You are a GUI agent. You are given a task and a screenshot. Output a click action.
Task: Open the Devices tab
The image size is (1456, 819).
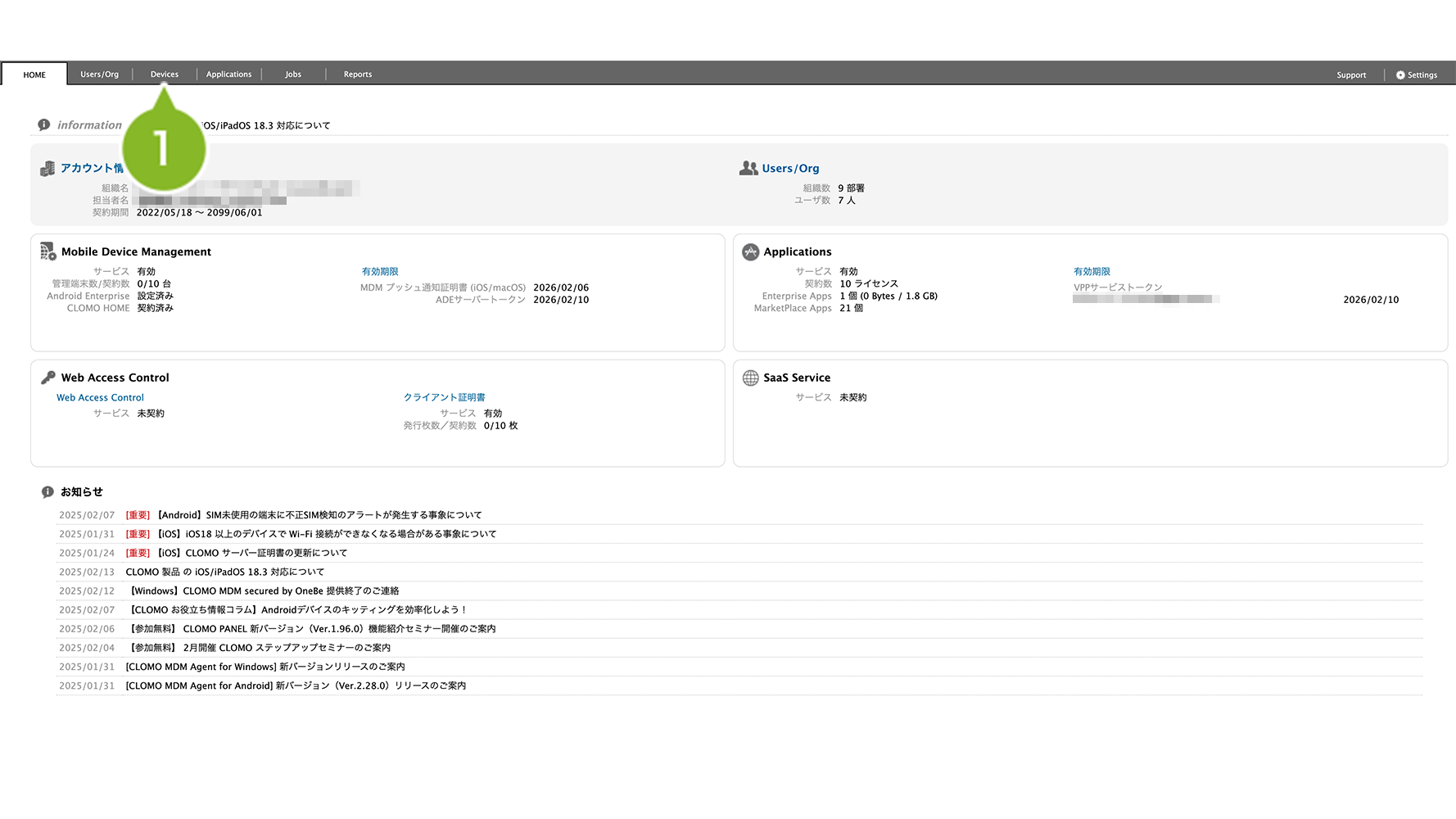click(x=164, y=75)
